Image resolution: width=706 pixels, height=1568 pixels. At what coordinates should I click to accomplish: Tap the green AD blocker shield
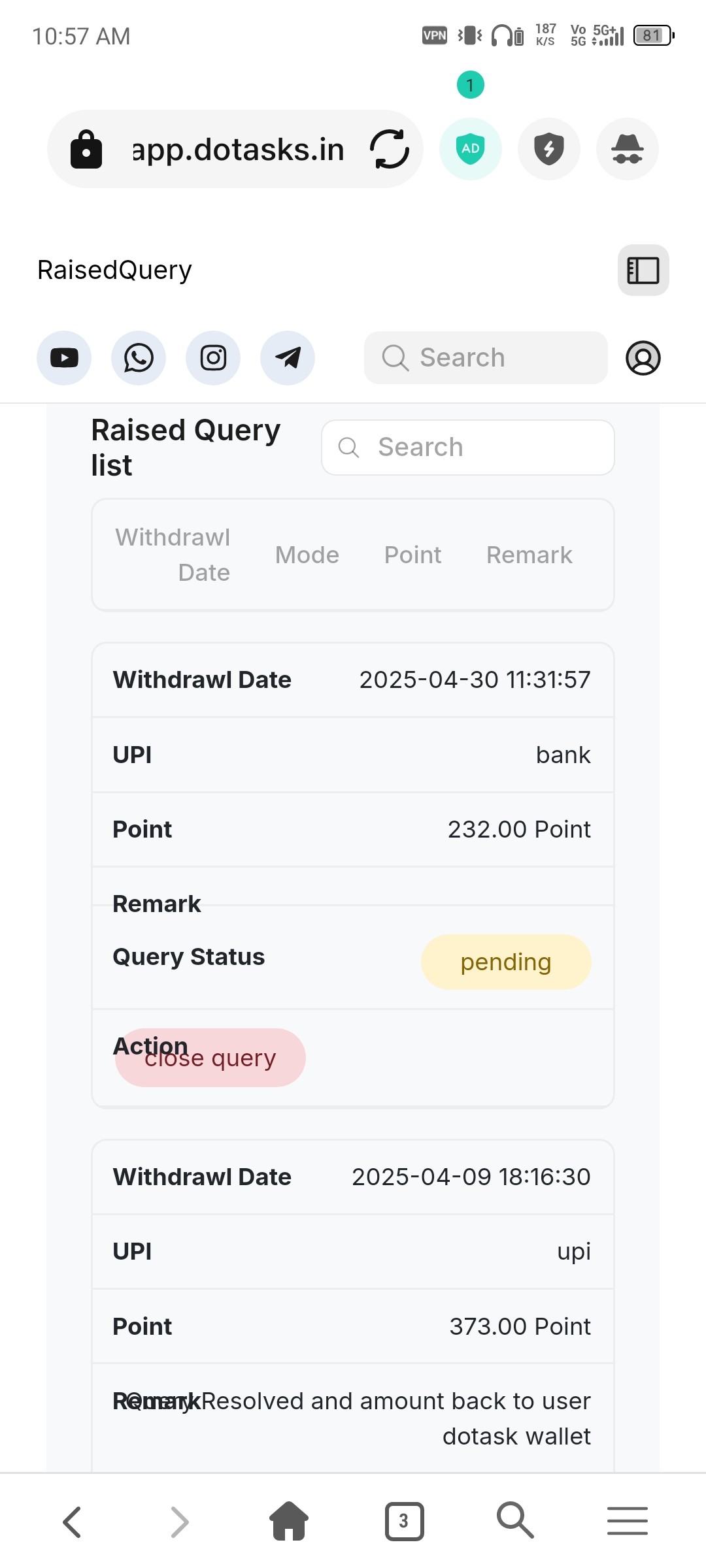[x=471, y=149]
